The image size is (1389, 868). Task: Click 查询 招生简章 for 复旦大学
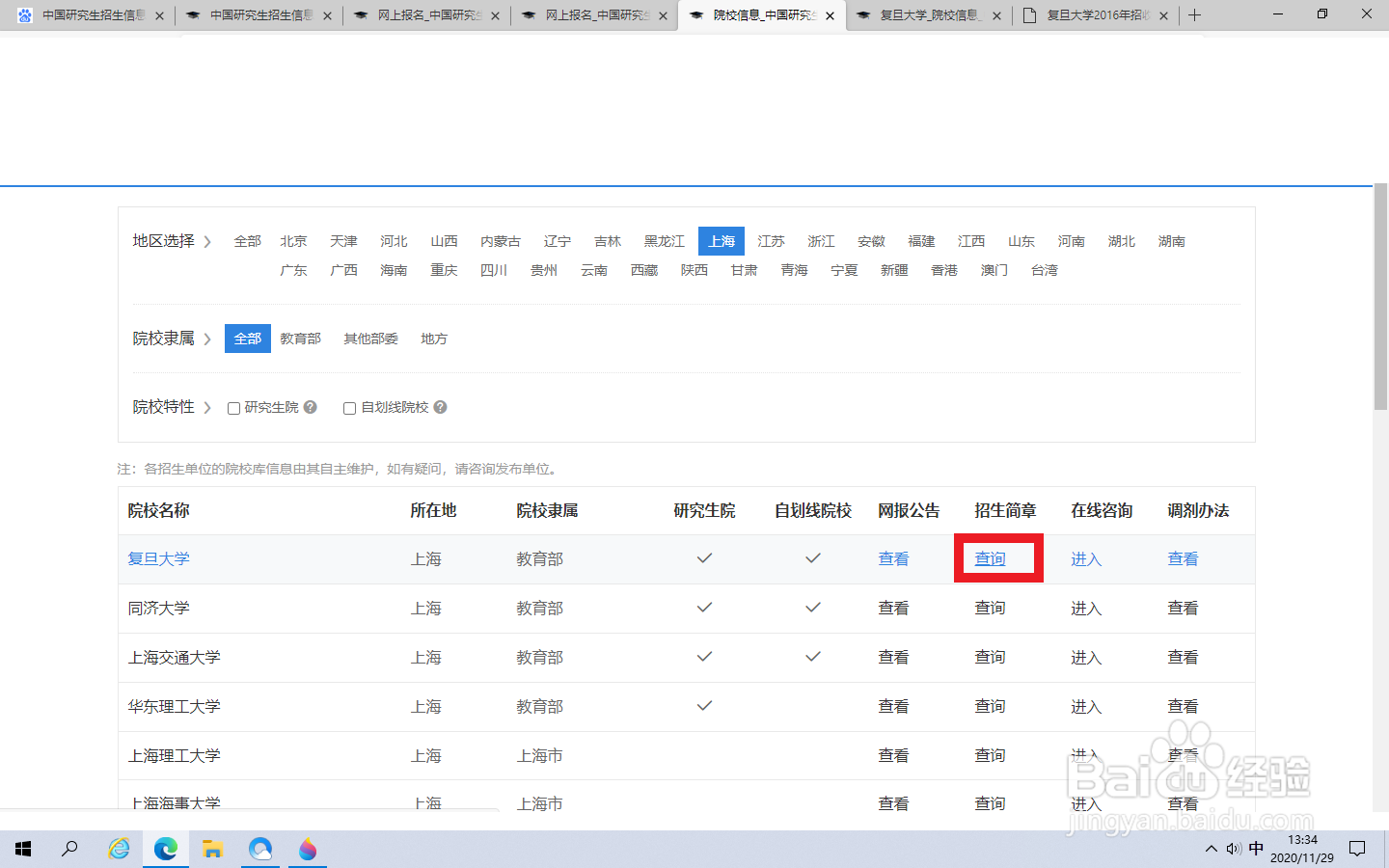991,559
